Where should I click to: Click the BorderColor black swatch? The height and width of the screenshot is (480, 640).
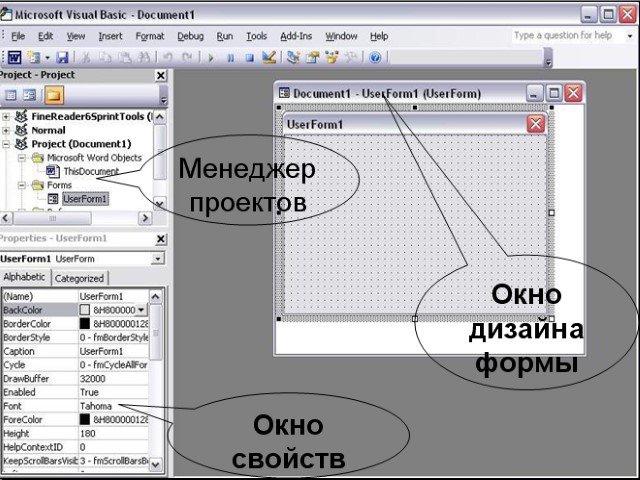point(84,324)
